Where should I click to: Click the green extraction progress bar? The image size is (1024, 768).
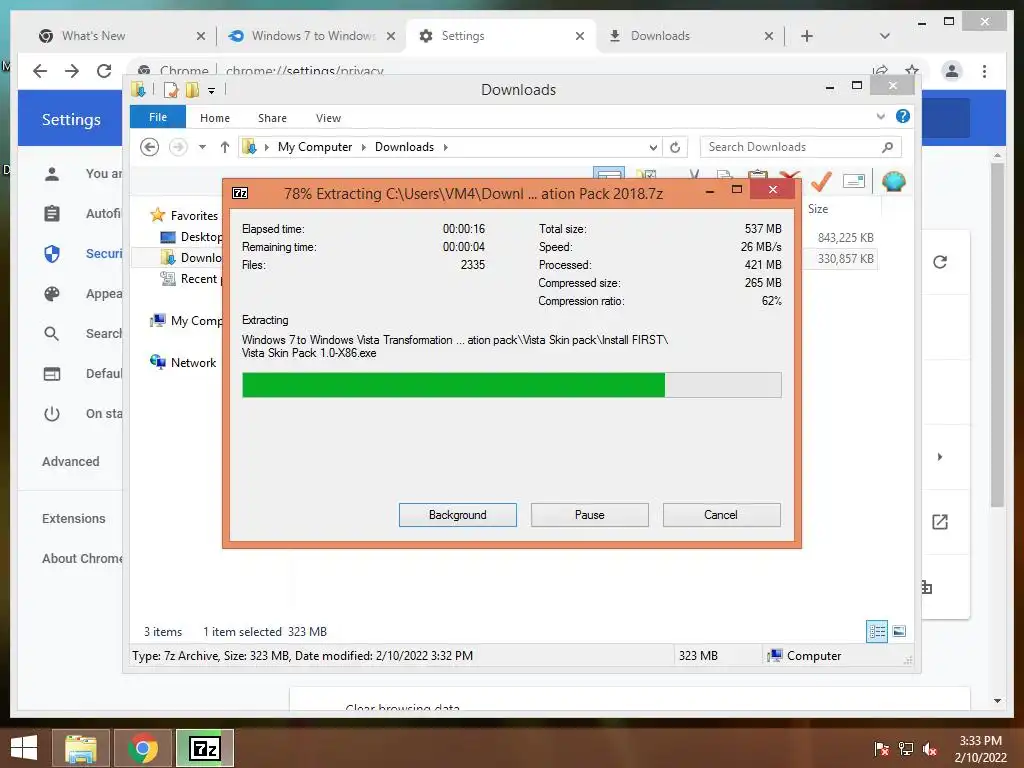pos(511,385)
